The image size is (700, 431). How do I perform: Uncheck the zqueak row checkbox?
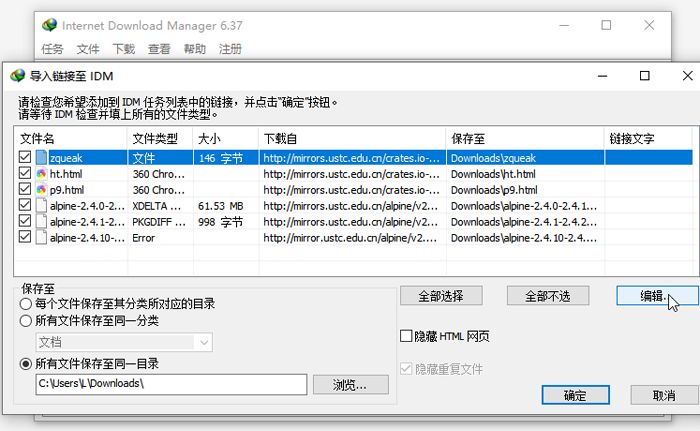point(25,157)
